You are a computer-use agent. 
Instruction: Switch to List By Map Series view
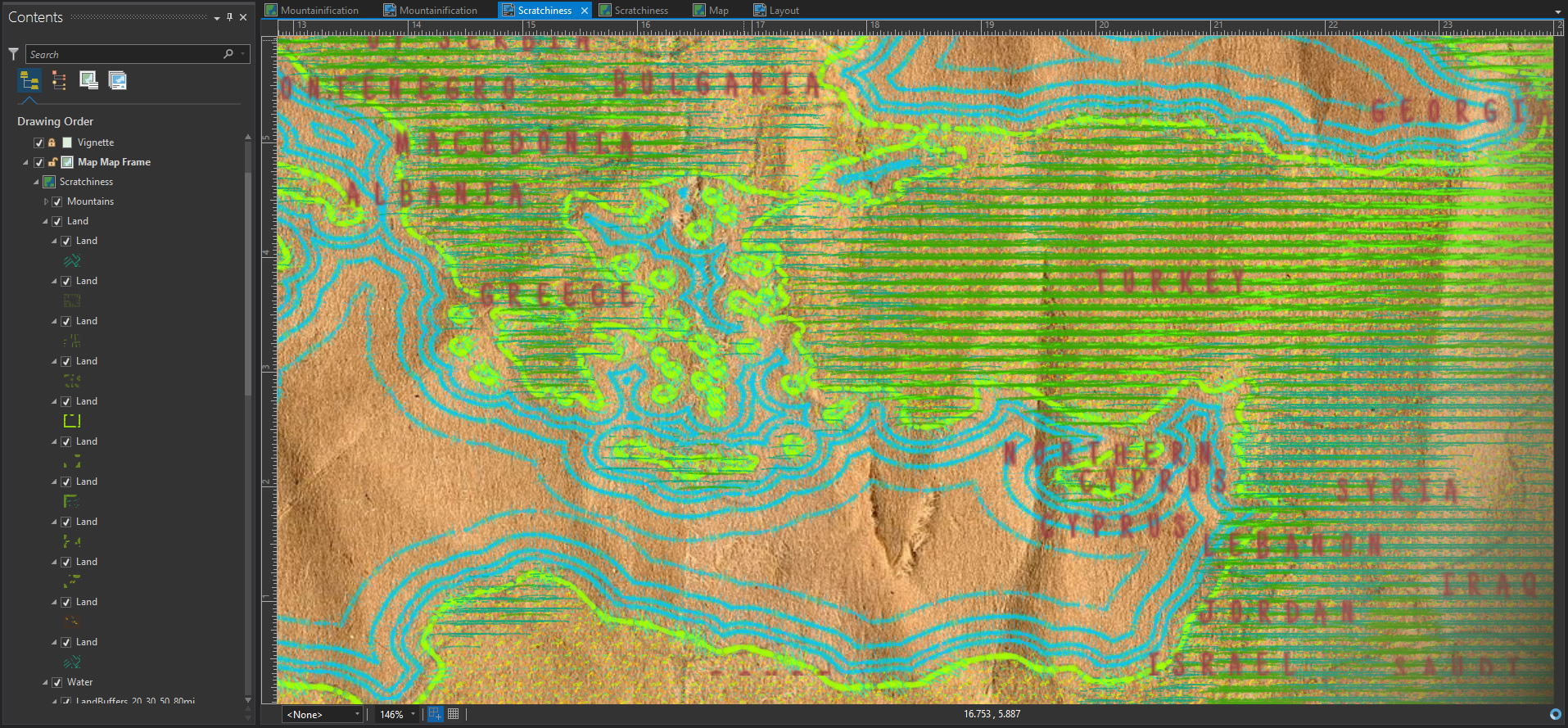[118, 80]
